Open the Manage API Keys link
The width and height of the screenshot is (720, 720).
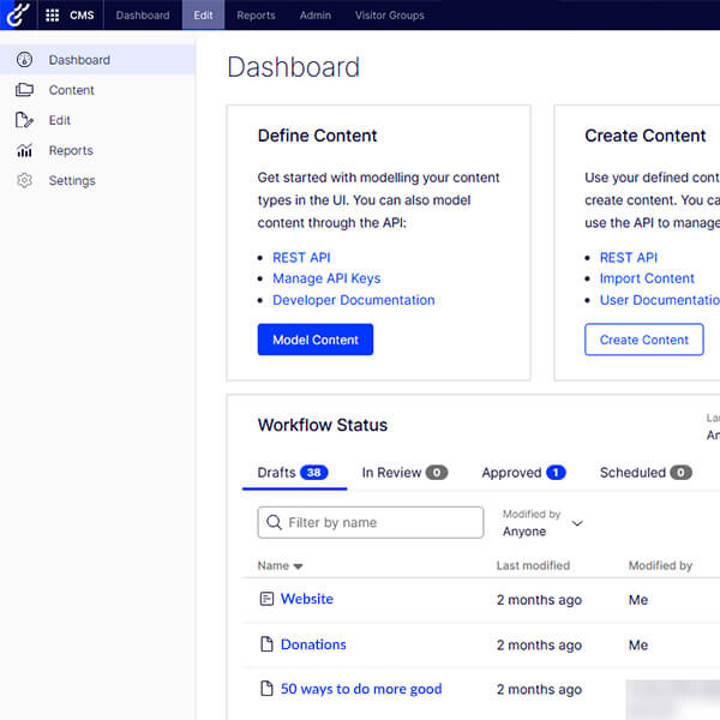[x=326, y=278]
